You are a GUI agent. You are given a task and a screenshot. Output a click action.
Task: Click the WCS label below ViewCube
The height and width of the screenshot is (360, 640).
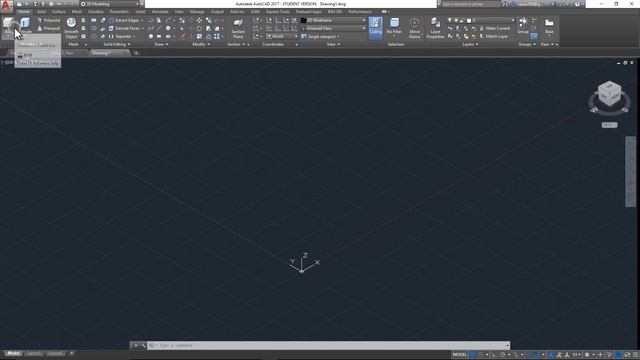[x=609, y=125]
